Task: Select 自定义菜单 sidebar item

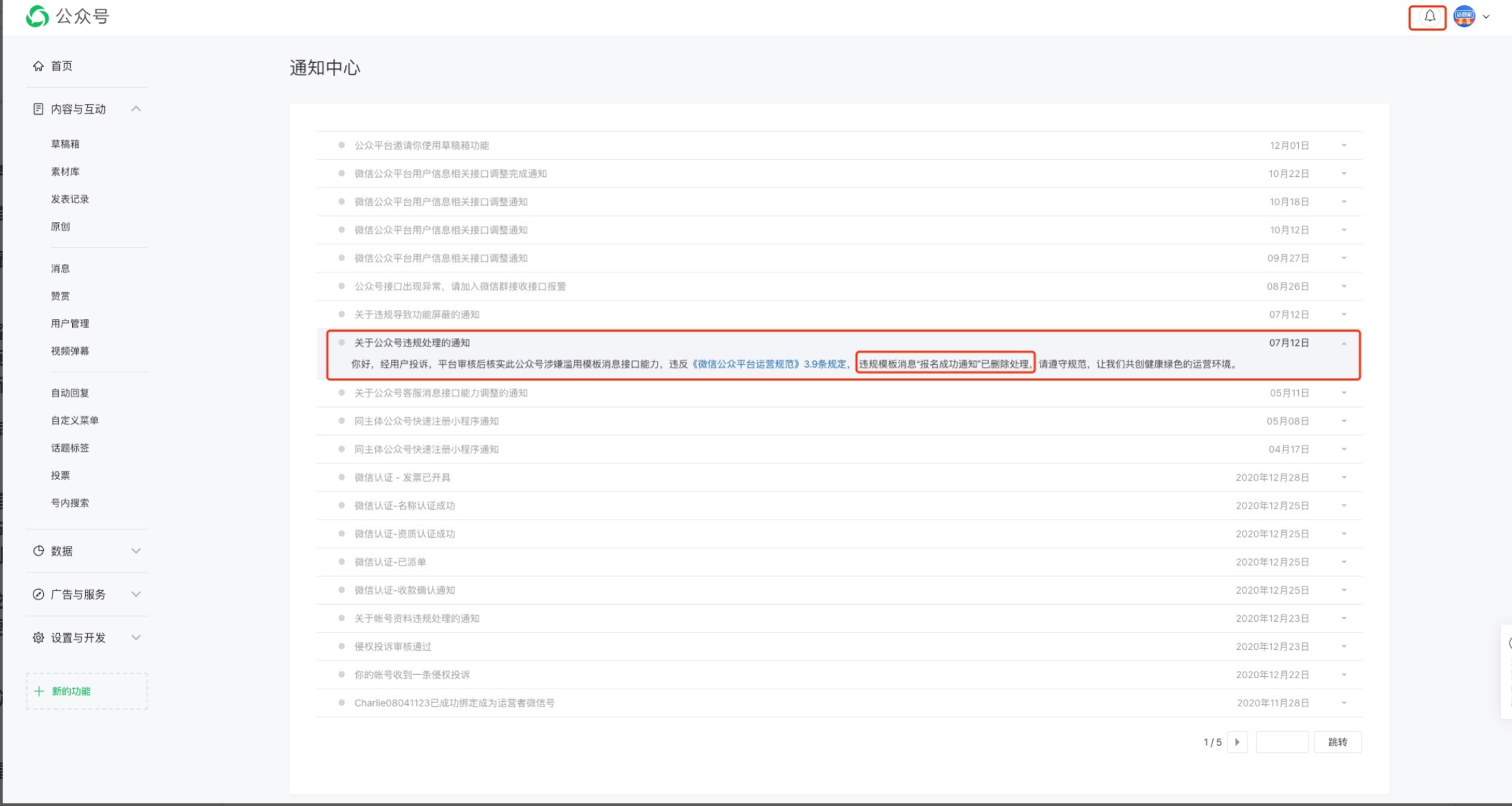Action: tap(75, 421)
